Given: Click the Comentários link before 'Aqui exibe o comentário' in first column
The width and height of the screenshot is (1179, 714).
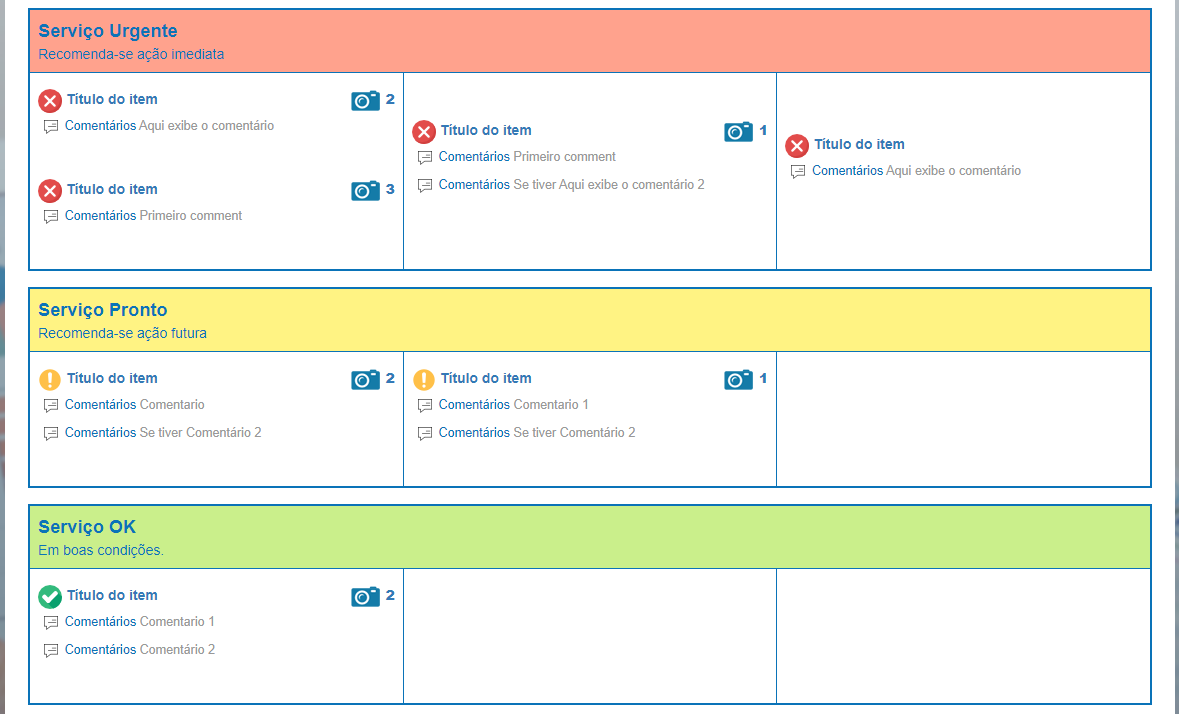Looking at the screenshot, I should (x=100, y=126).
